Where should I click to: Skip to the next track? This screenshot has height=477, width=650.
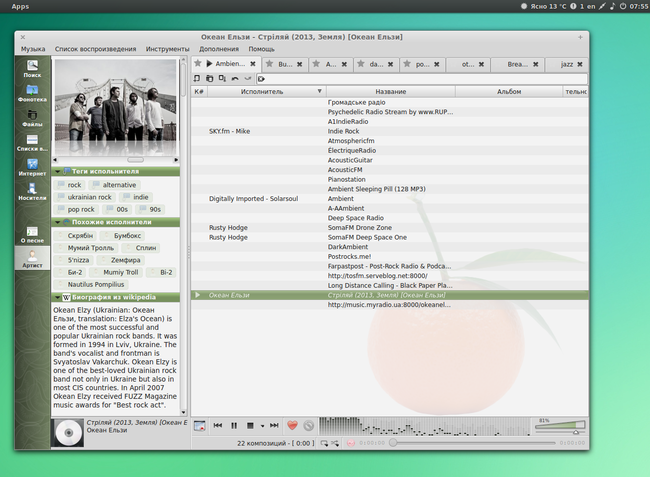pos(273,425)
